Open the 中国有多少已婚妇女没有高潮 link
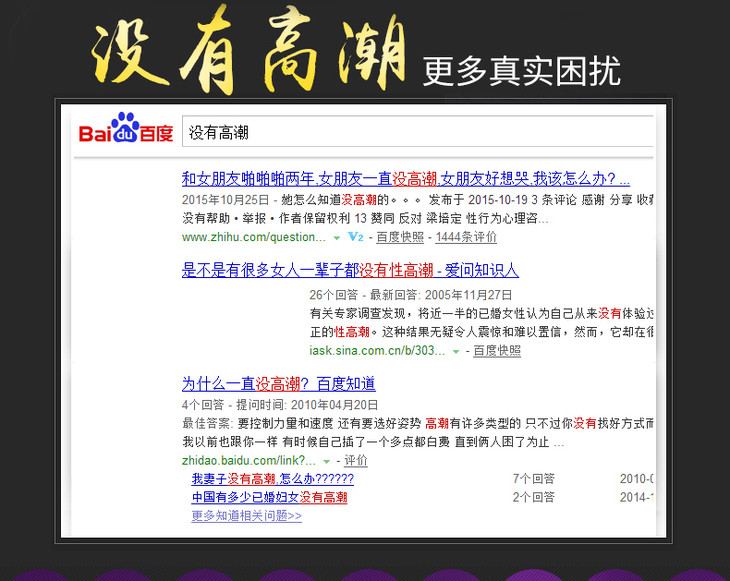The height and width of the screenshot is (581, 730). pos(270,497)
